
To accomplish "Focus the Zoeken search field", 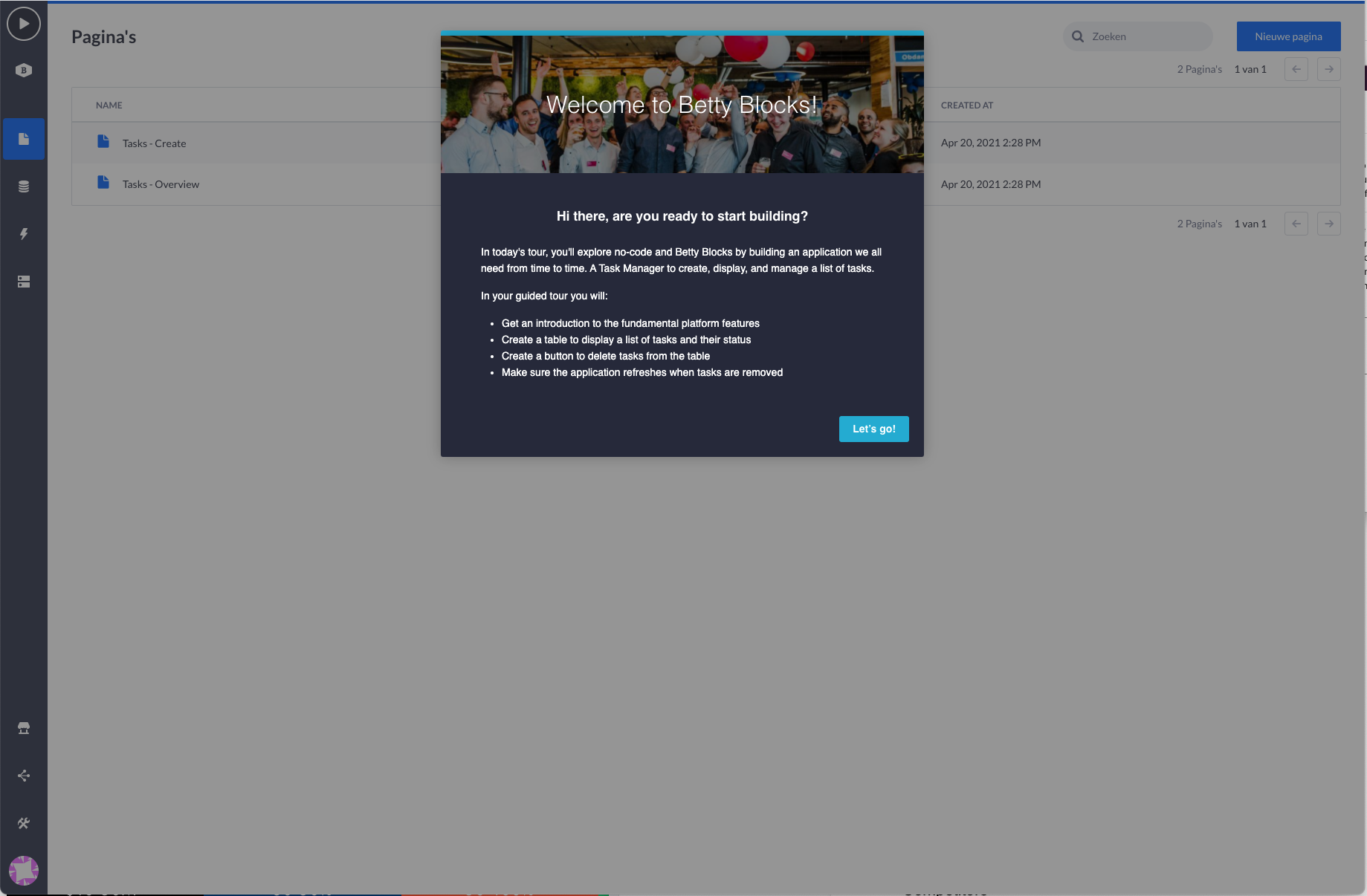I will click(1138, 36).
